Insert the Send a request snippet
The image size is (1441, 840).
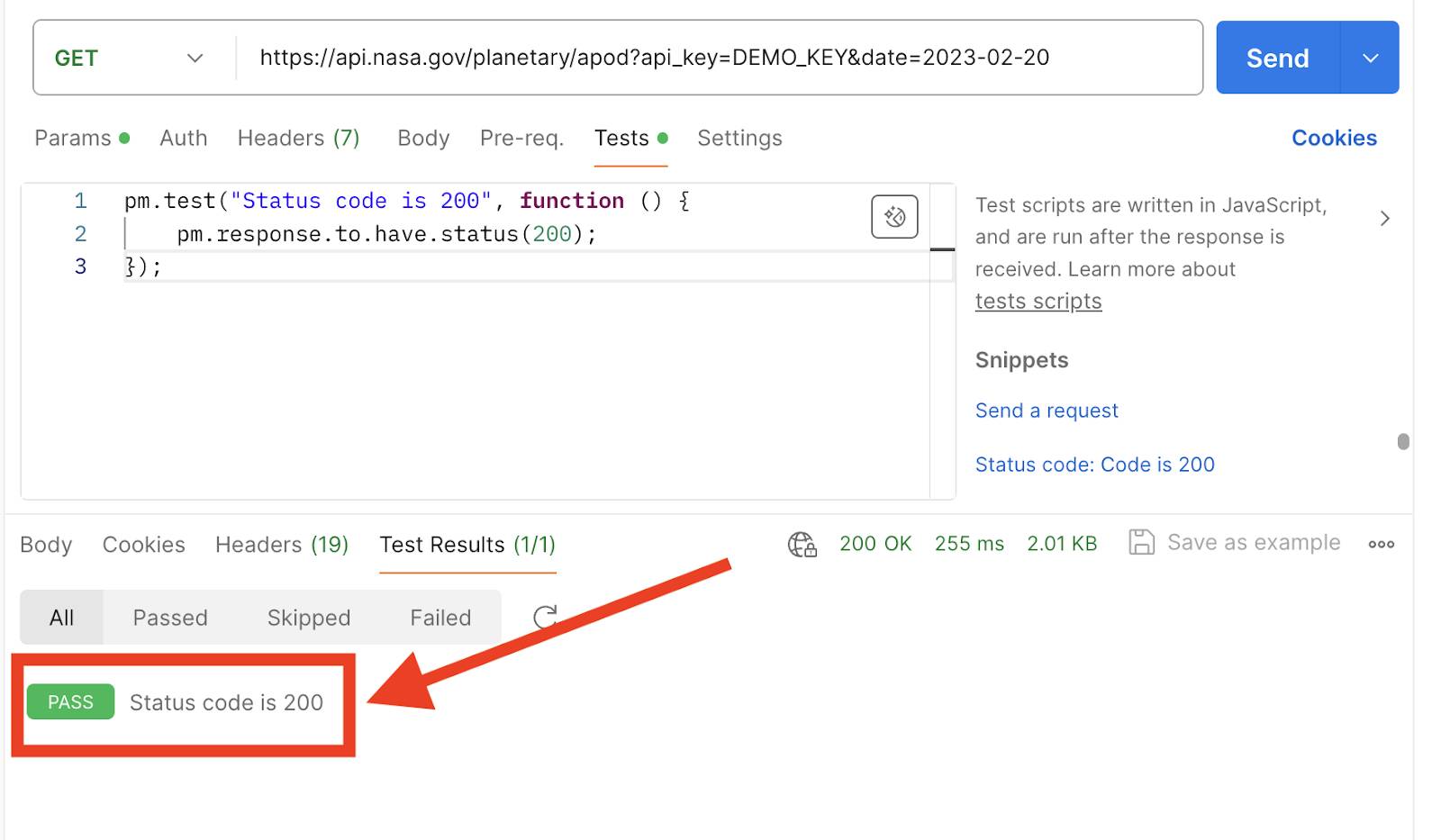click(1046, 410)
